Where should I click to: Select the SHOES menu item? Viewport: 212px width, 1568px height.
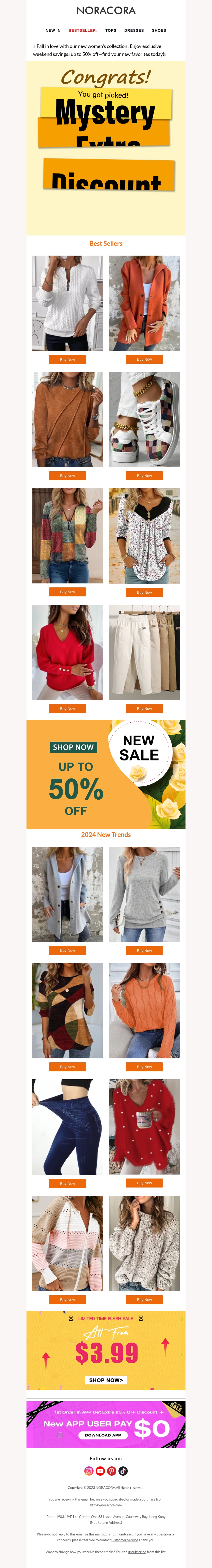point(159,30)
